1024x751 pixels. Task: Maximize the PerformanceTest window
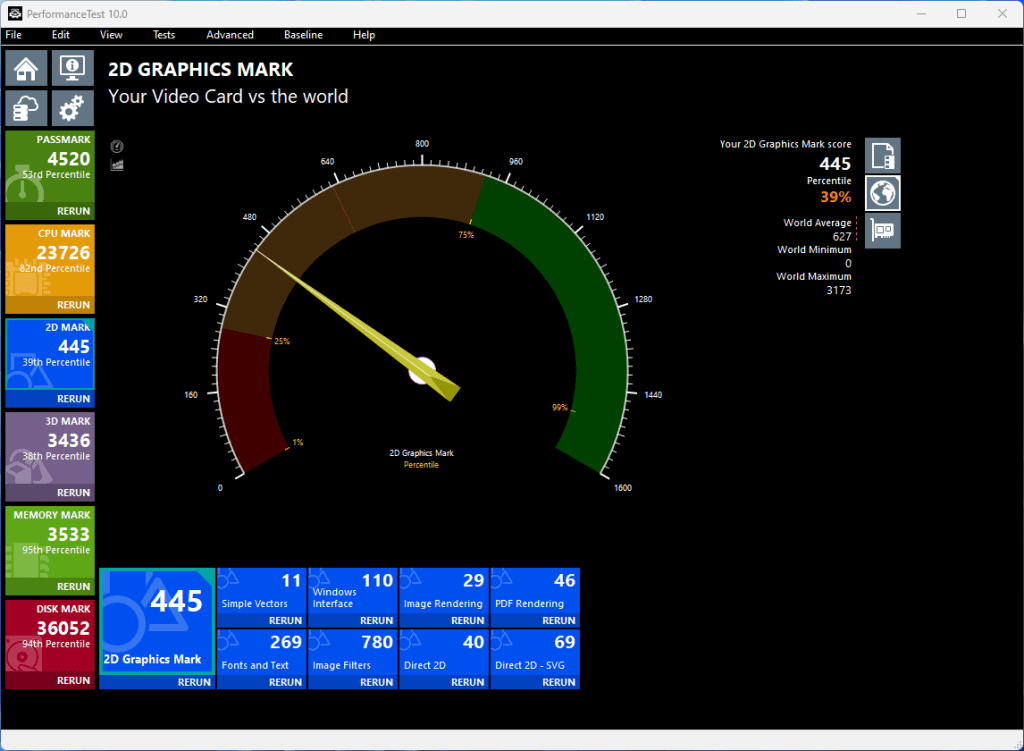[x=961, y=13]
